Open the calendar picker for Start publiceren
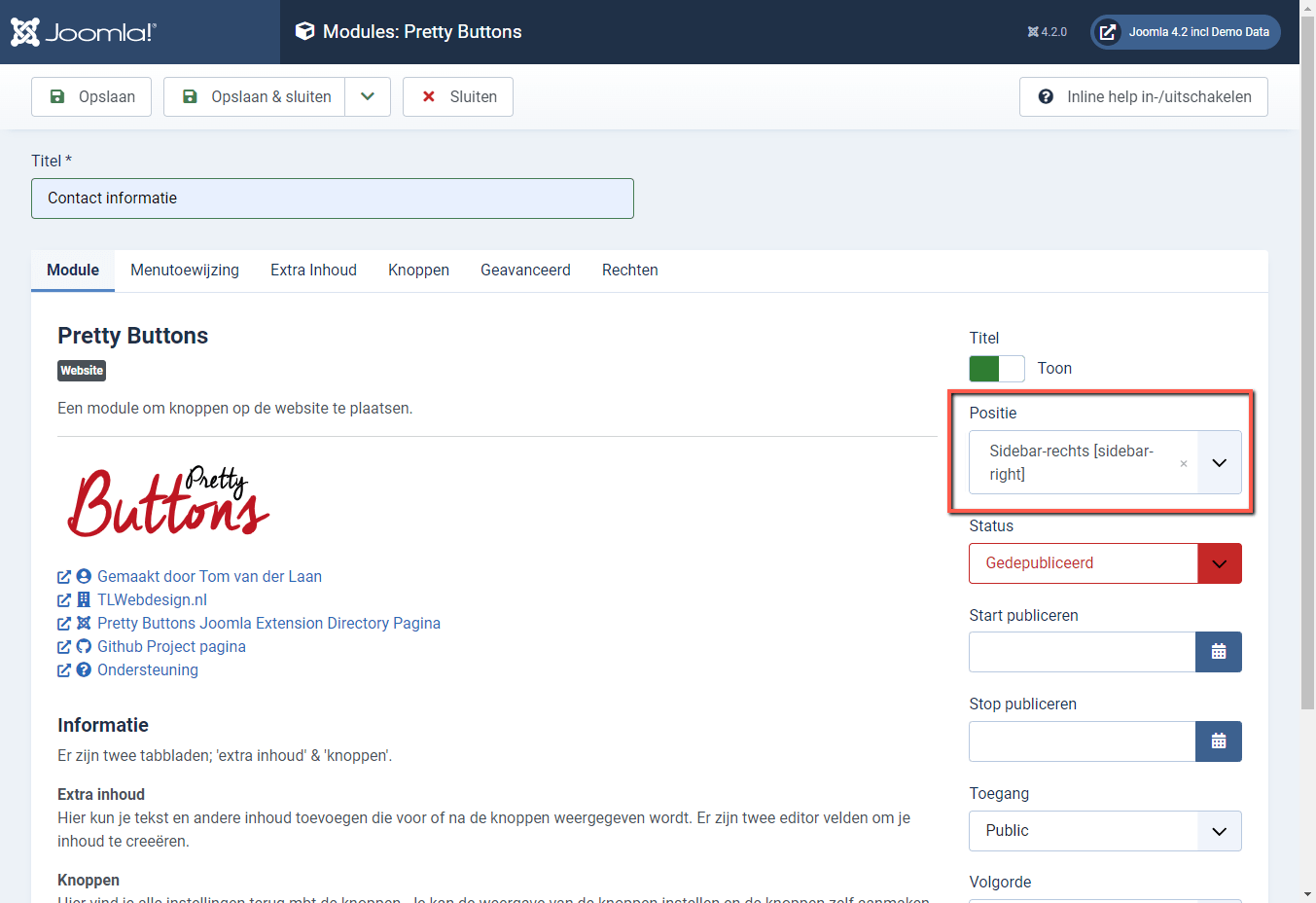This screenshot has width=1316, height=903. tap(1218, 652)
